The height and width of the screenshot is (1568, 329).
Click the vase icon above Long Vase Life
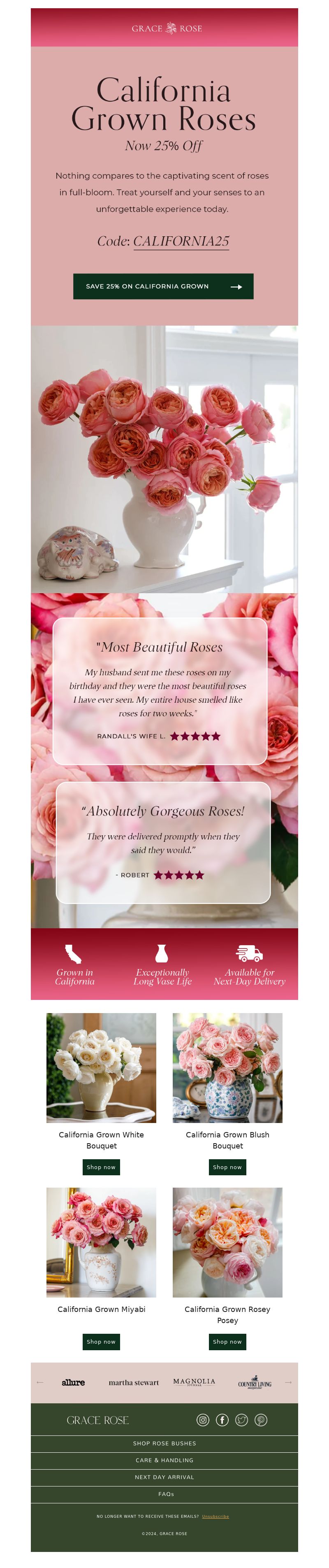tap(162, 953)
